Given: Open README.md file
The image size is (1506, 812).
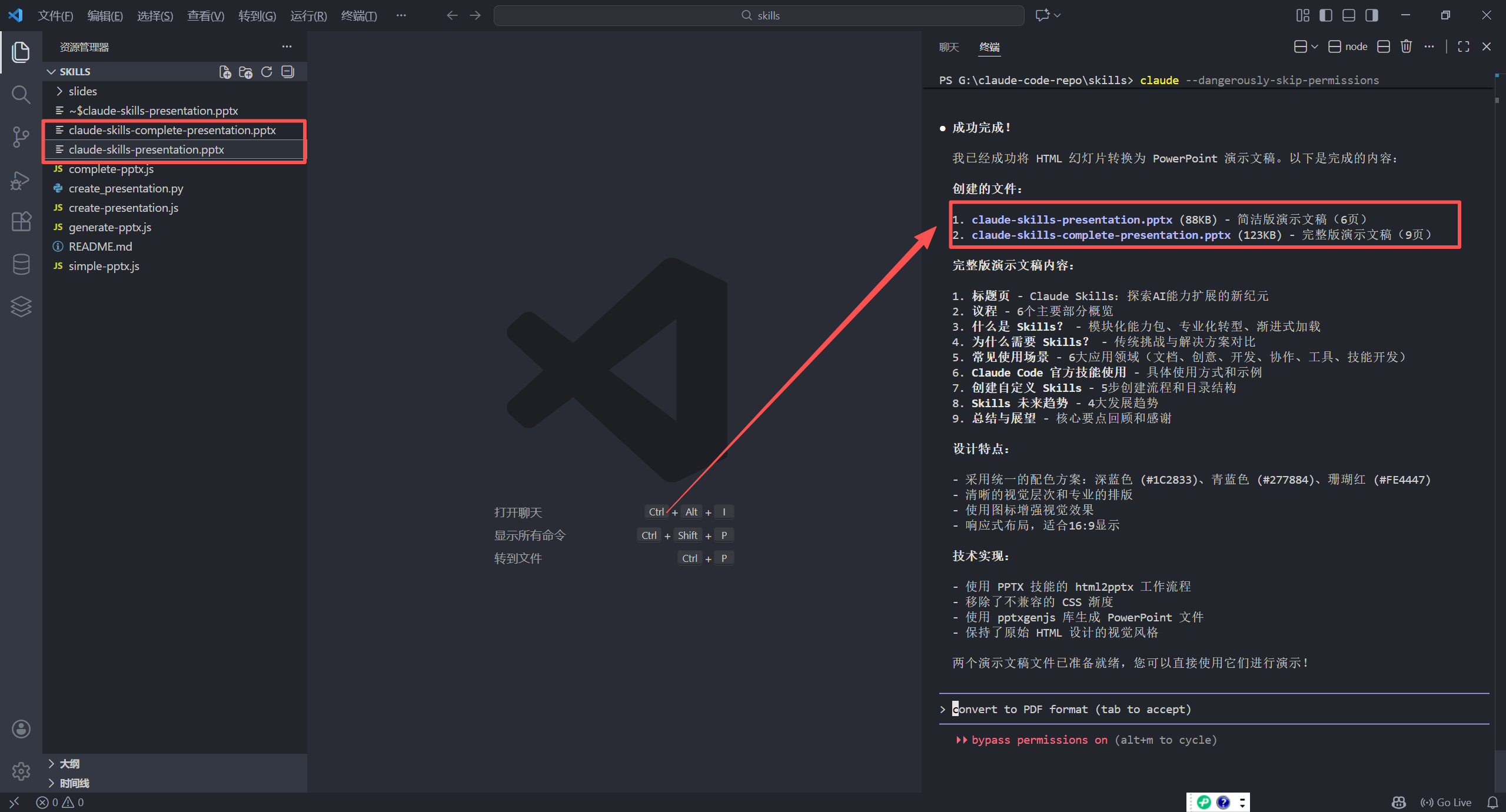Looking at the screenshot, I should (100, 247).
